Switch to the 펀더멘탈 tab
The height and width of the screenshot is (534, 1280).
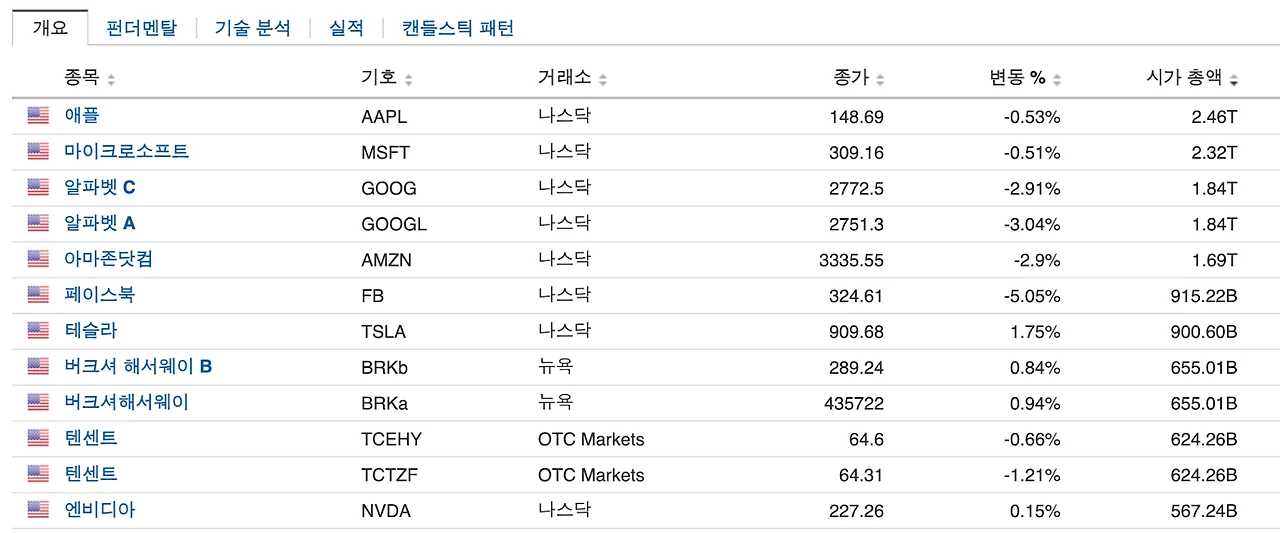(x=141, y=28)
